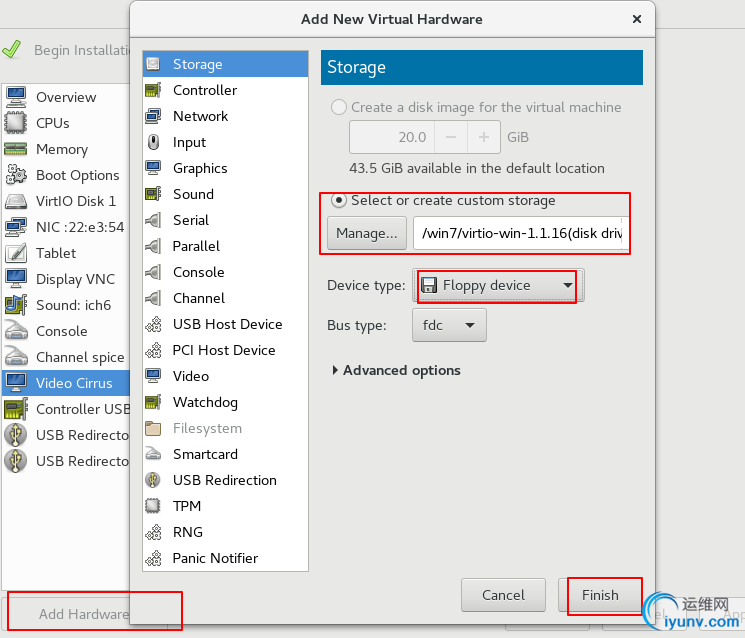
Task: Enable 'Create a disk image' radio option
Action: [338, 107]
